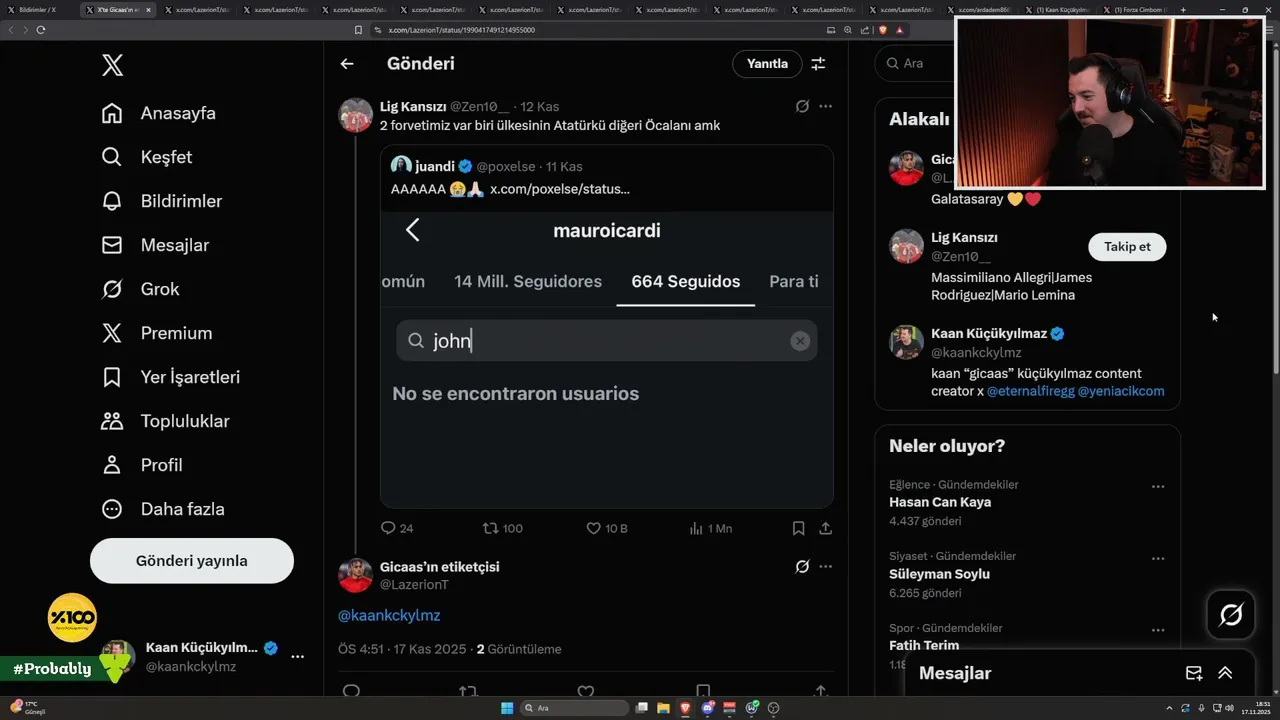Open account menu dots beside Kaan Küçükyılmaz
The height and width of the screenshot is (720, 1280).
[x=298, y=657]
